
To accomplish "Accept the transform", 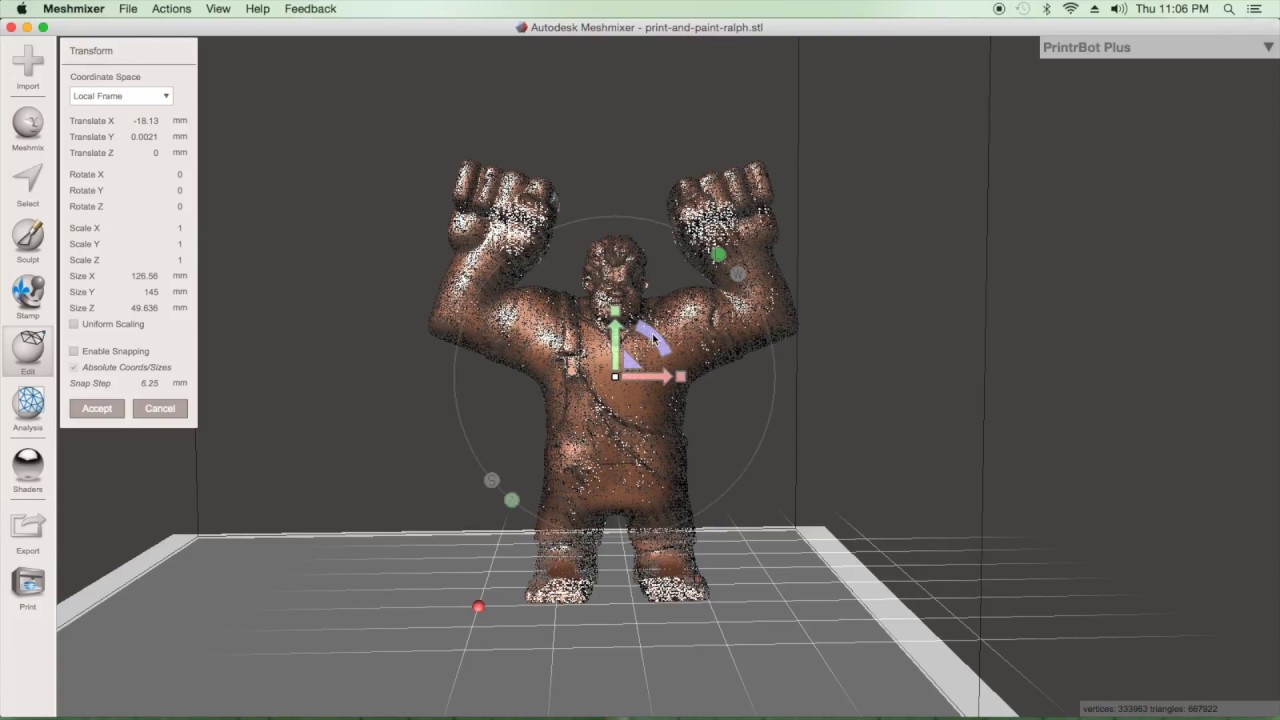I will tap(97, 408).
